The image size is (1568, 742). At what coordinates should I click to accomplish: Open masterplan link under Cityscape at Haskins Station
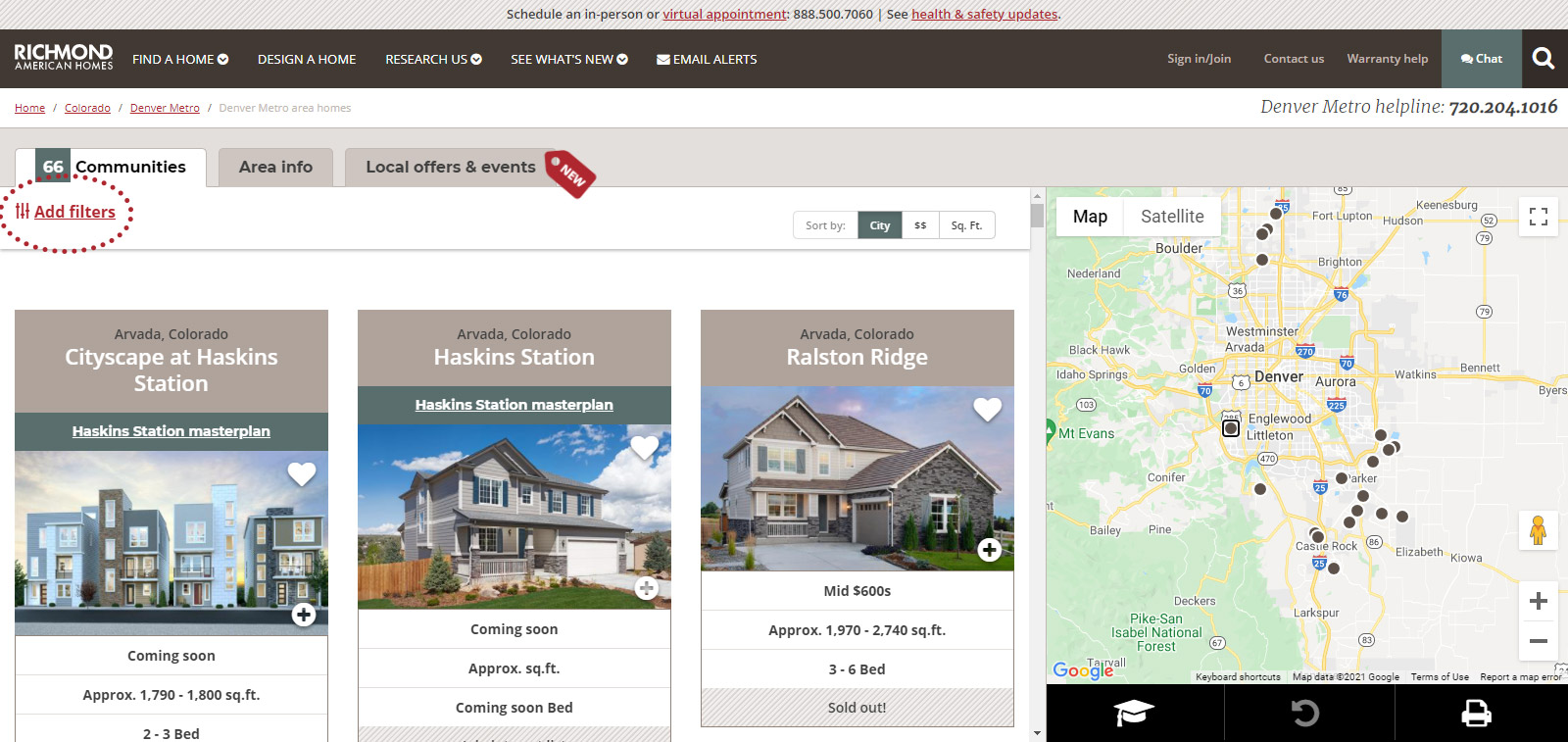171,431
